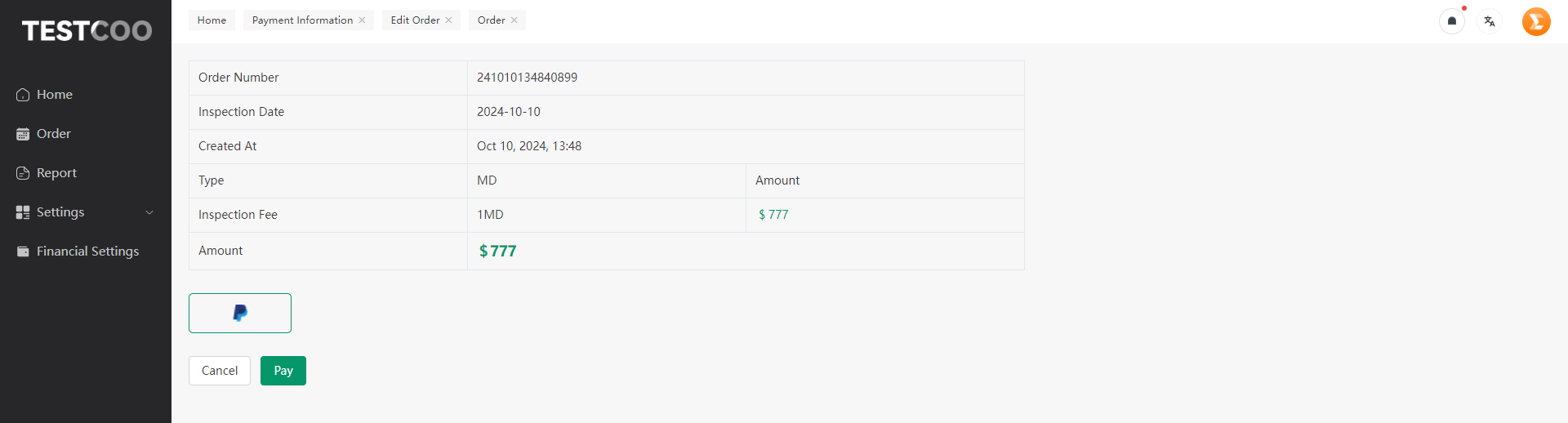1568x423 pixels.
Task: Open the language translation icon
Action: 1490,21
